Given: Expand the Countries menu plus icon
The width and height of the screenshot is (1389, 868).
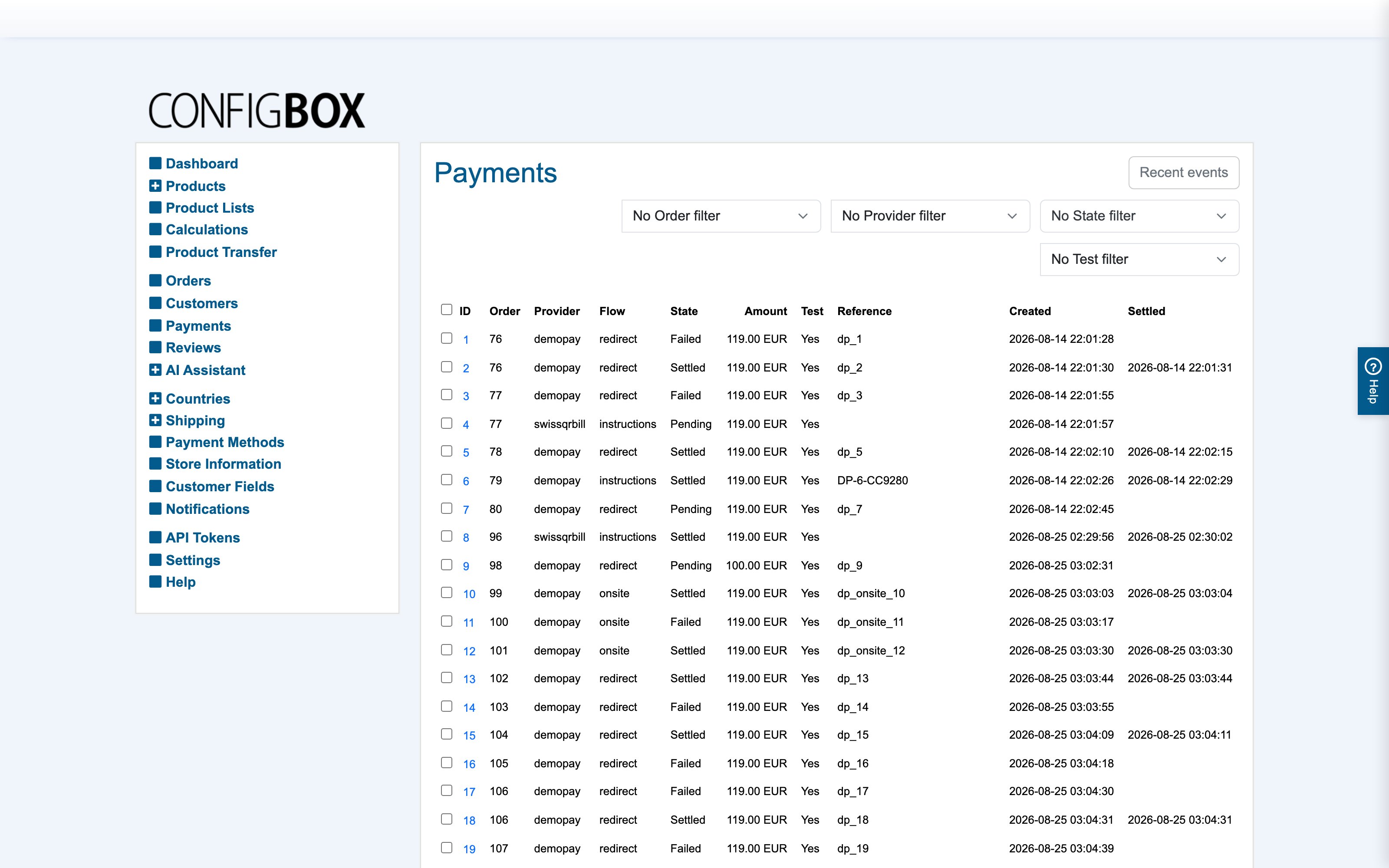Looking at the screenshot, I should point(155,398).
